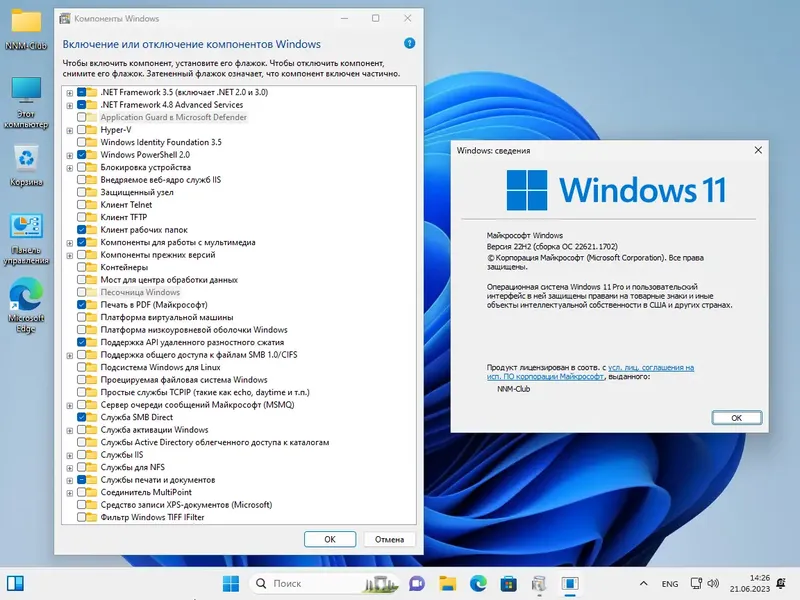This screenshot has height=600, width=800.
Task: Switch to the winver window taskbar icon
Action: pos(569,583)
